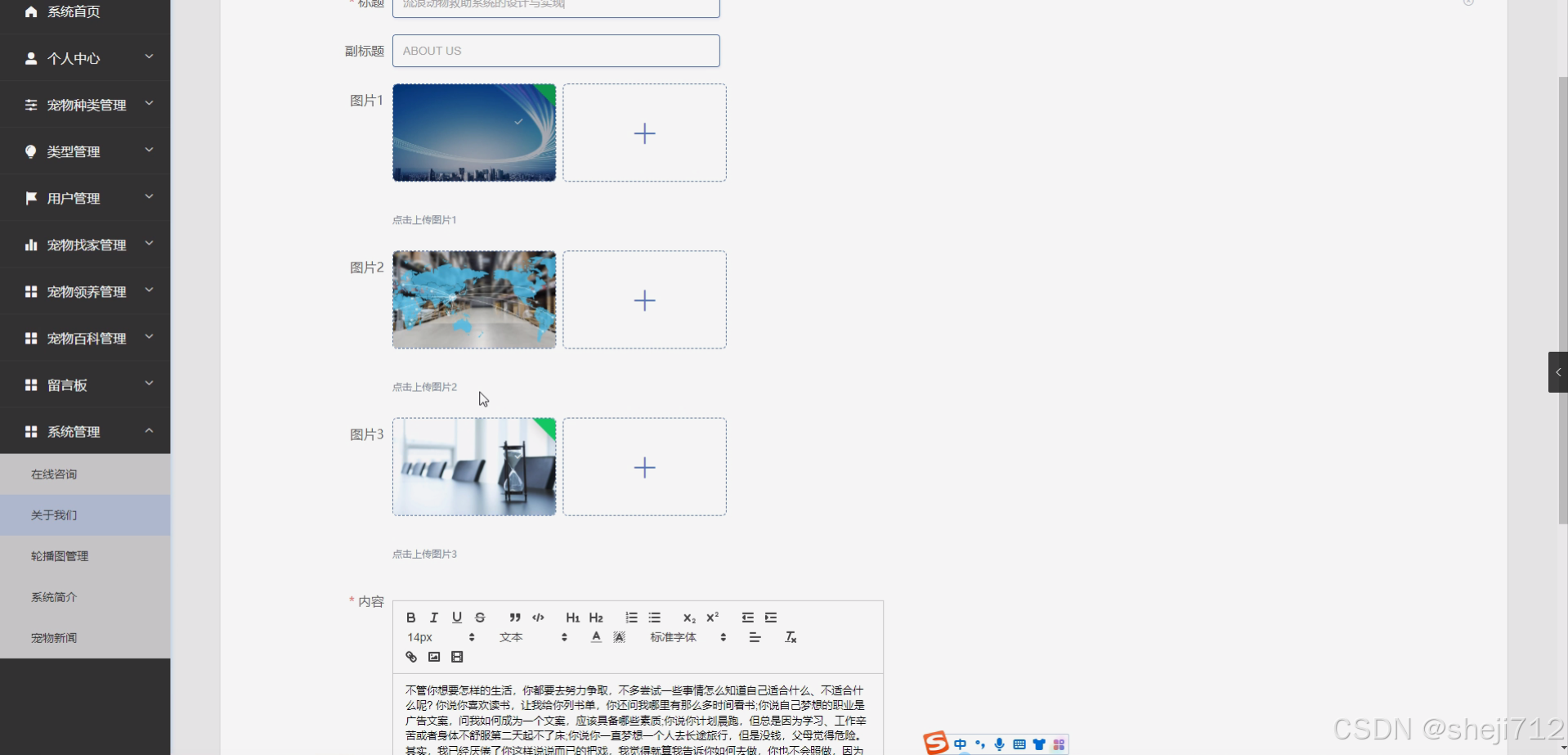The width and height of the screenshot is (1568, 755).
Task: Toggle italic formatting in the editor
Action: point(434,618)
